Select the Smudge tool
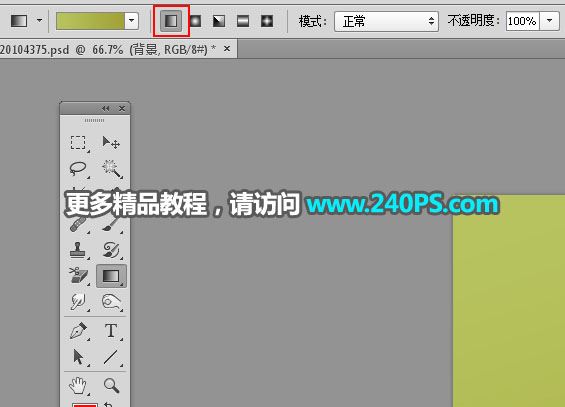The height and width of the screenshot is (407, 565). (x=78, y=301)
